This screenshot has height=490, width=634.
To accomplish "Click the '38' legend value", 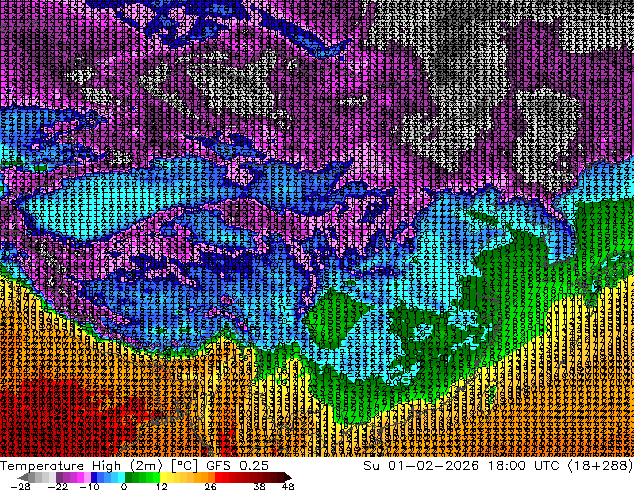I will click(x=260, y=486).
